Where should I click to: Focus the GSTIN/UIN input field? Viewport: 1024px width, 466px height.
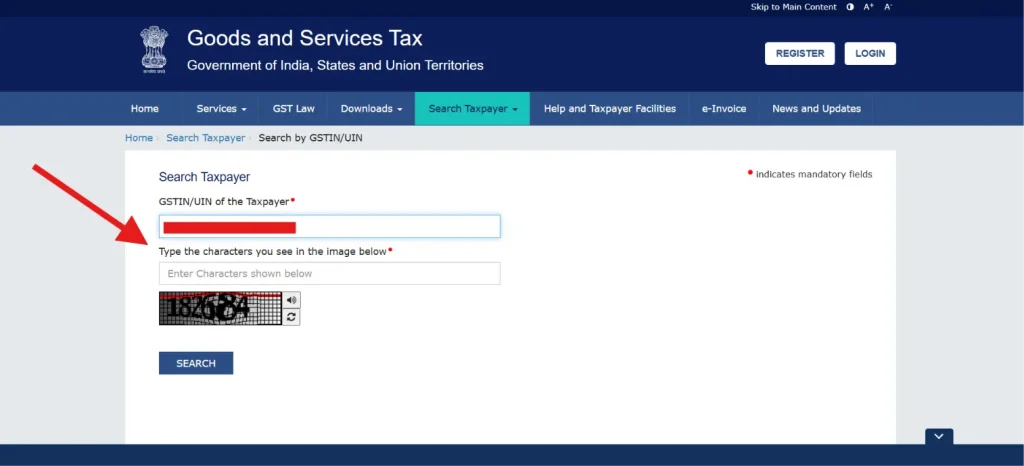pos(330,226)
